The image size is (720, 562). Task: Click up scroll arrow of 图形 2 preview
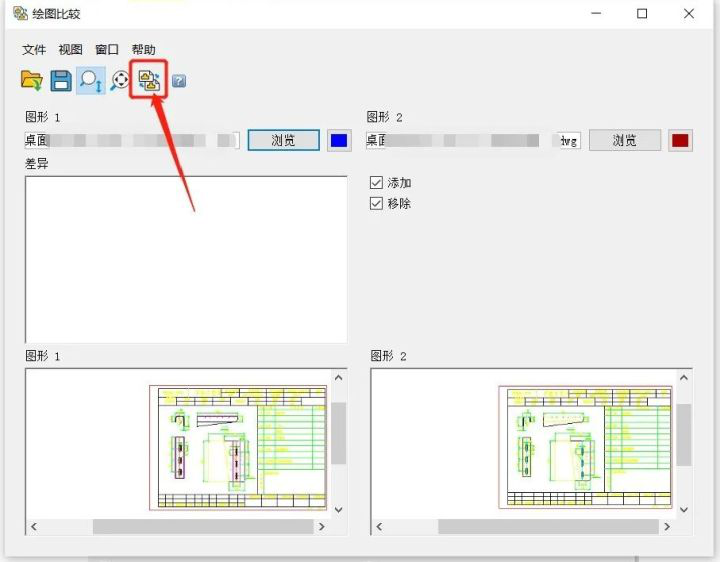click(684, 378)
